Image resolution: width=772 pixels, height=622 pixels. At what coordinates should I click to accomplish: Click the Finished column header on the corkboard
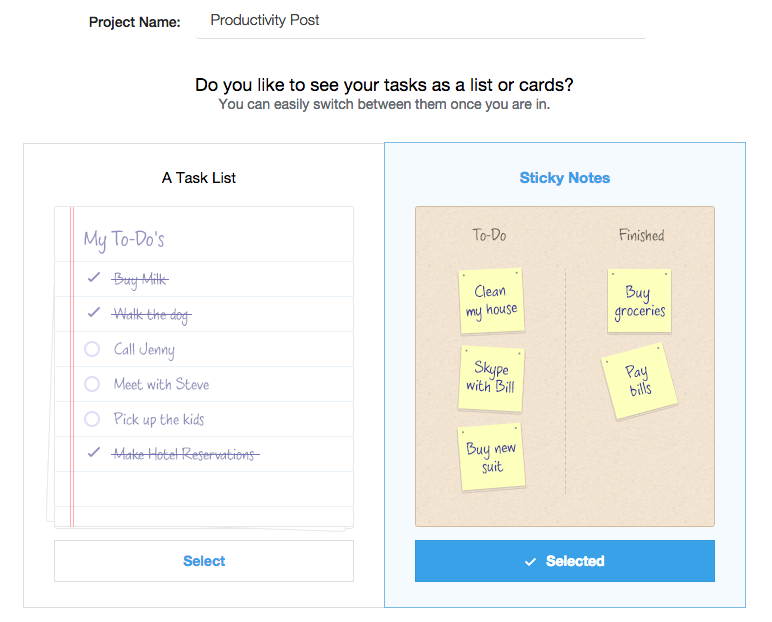coord(641,236)
